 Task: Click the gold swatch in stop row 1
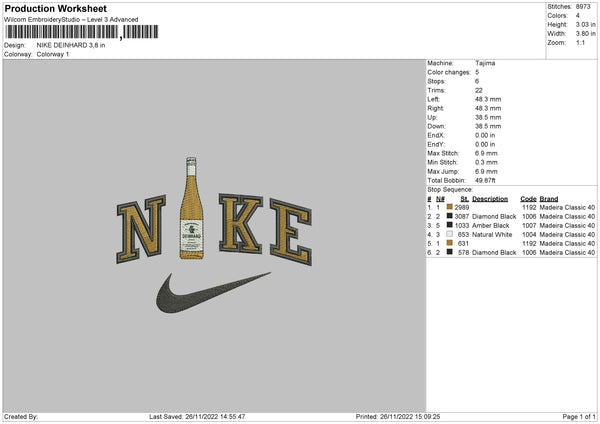[450, 207]
